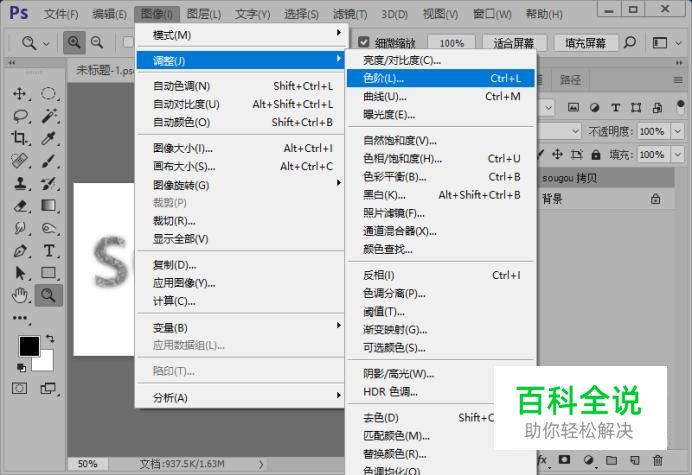Choose 色阶(L)... from the submenu
This screenshot has height=475, width=692.
pos(440,78)
